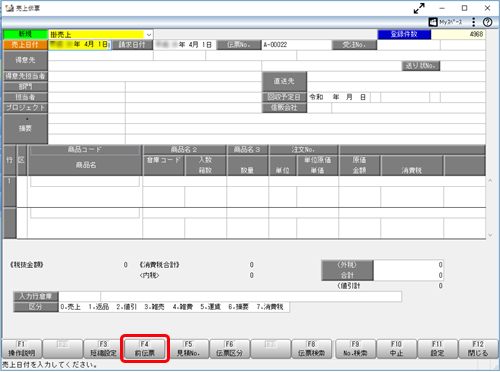Click the green 新規 status label
This screenshot has height=372, width=500.
click(25, 34)
